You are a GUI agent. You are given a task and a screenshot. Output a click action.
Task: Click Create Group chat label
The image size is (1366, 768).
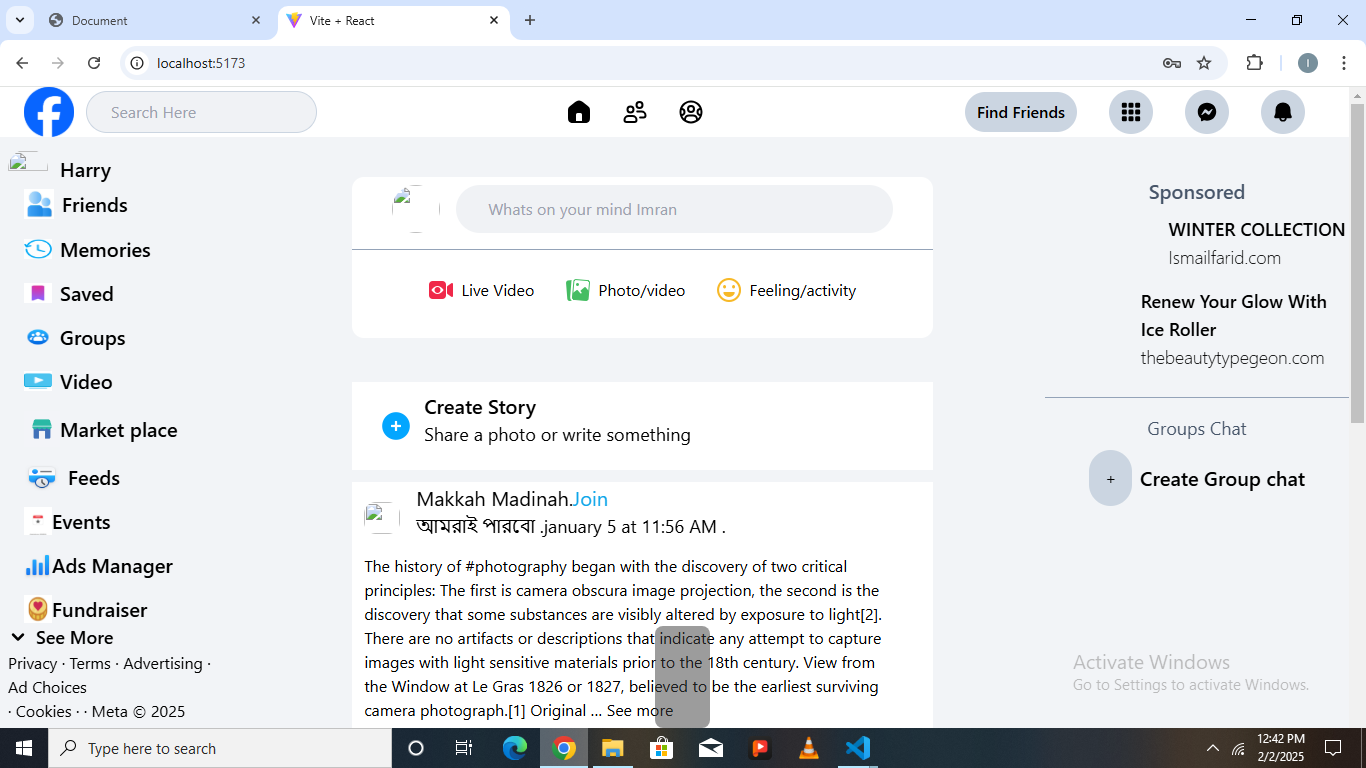(x=1222, y=479)
